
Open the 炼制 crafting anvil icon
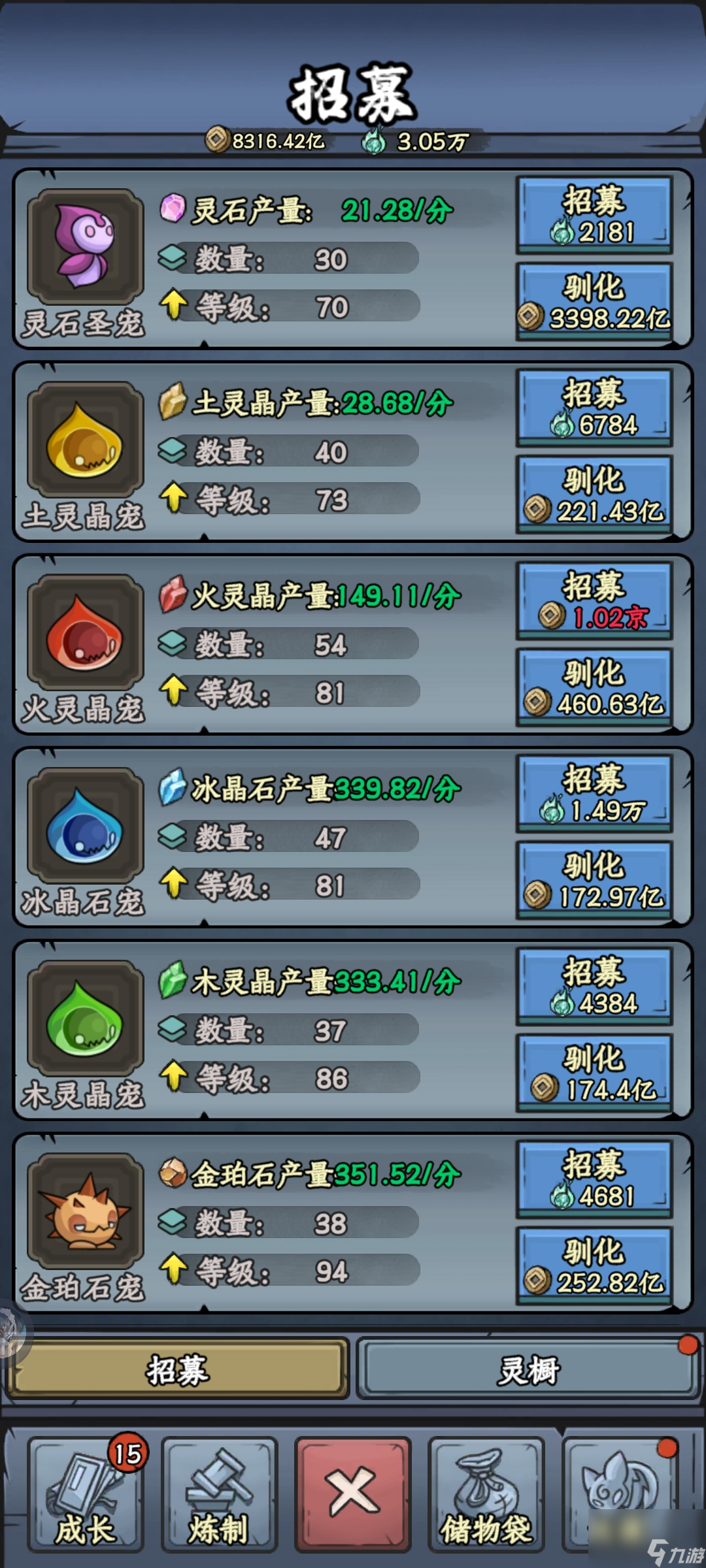219,1495
